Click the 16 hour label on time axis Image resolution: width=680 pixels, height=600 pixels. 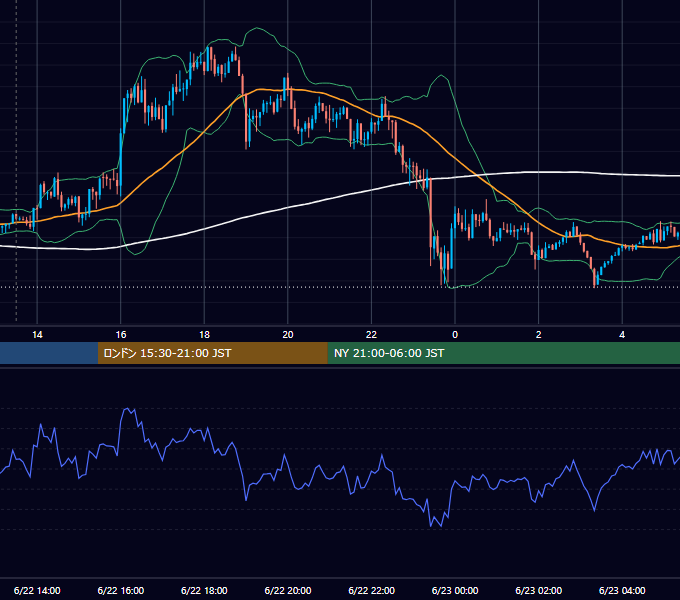[x=121, y=335]
